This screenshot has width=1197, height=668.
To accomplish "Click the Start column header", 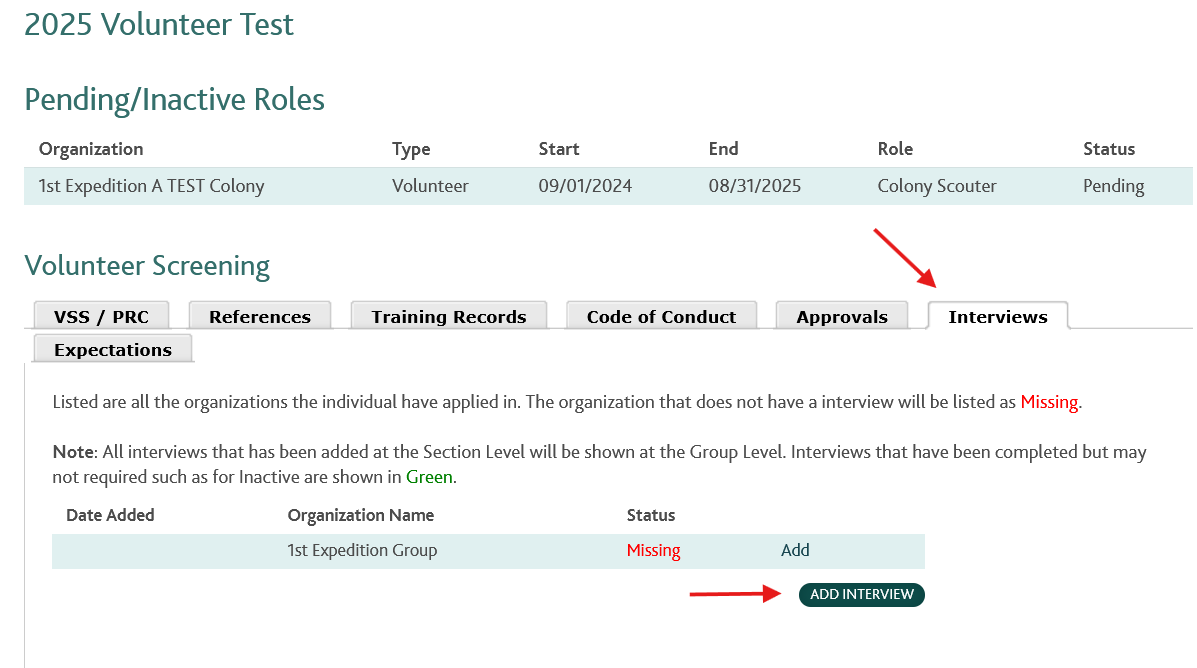I will tap(559, 149).
